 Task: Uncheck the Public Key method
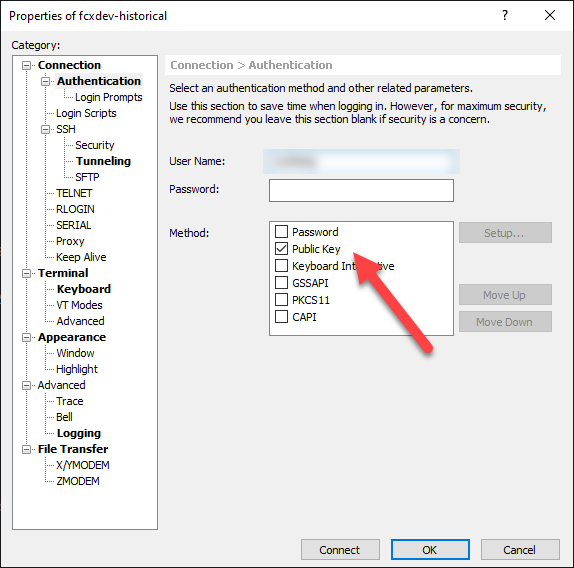coord(281,249)
